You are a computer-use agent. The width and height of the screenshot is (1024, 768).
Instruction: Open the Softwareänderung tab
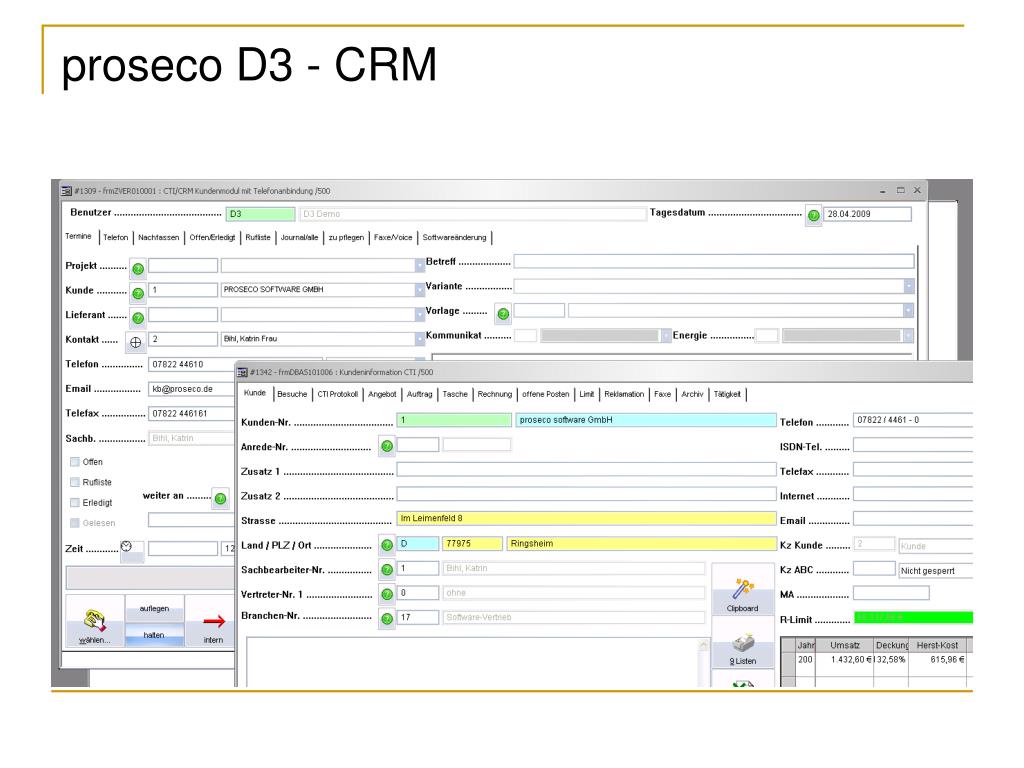pyautogui.click(x=455, y=238)
